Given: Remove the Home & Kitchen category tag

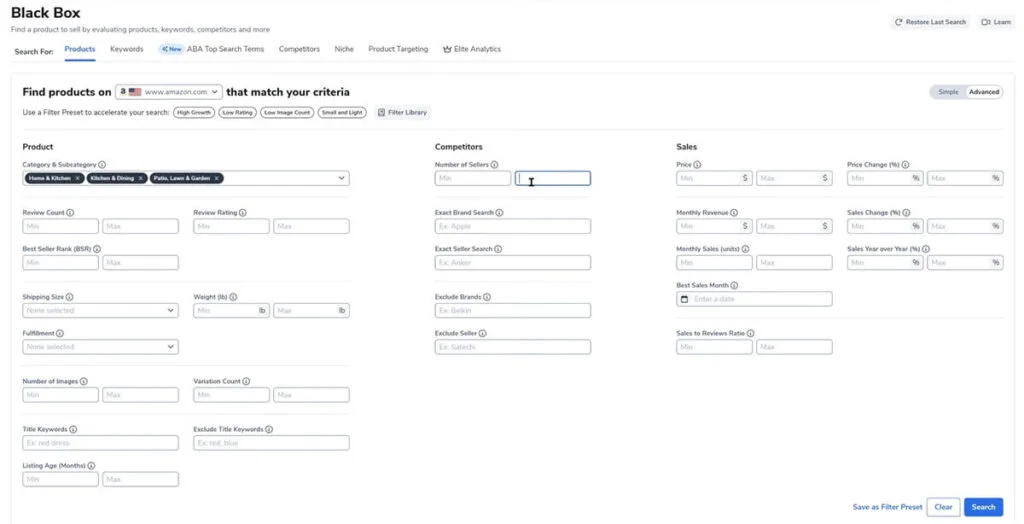Looking at the screenshot, I should tap(78, 179).
